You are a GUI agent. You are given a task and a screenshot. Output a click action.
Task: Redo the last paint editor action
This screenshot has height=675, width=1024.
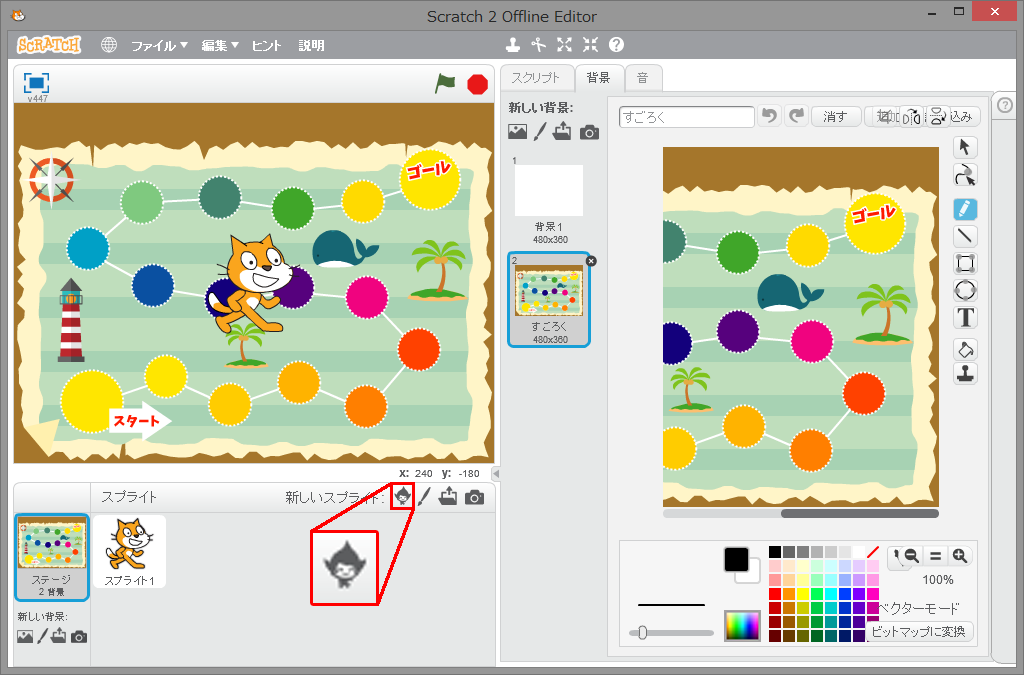[796, 116]
